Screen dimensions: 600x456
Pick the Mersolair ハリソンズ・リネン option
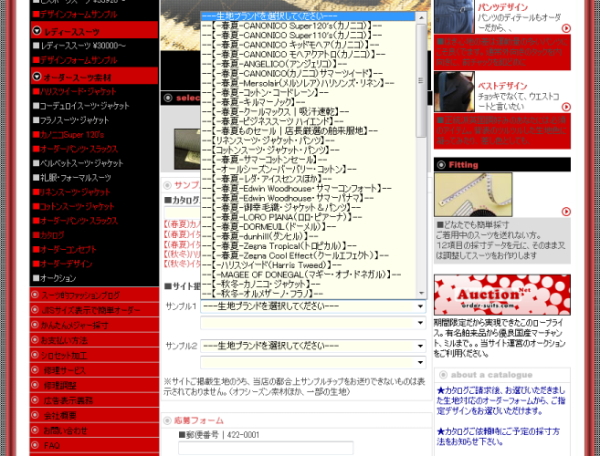coord(308,83)
